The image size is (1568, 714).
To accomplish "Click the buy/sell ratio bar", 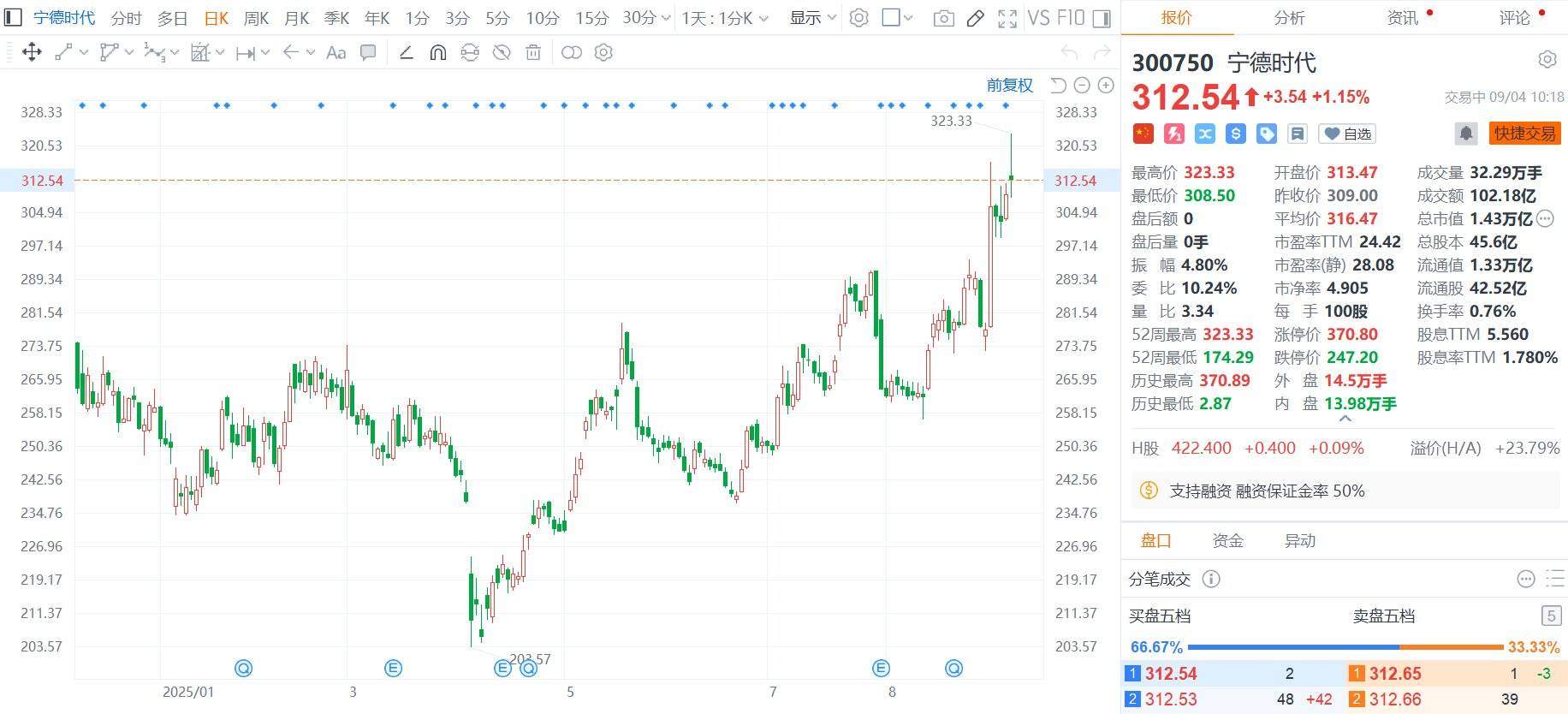I will tap(1345, 647).
